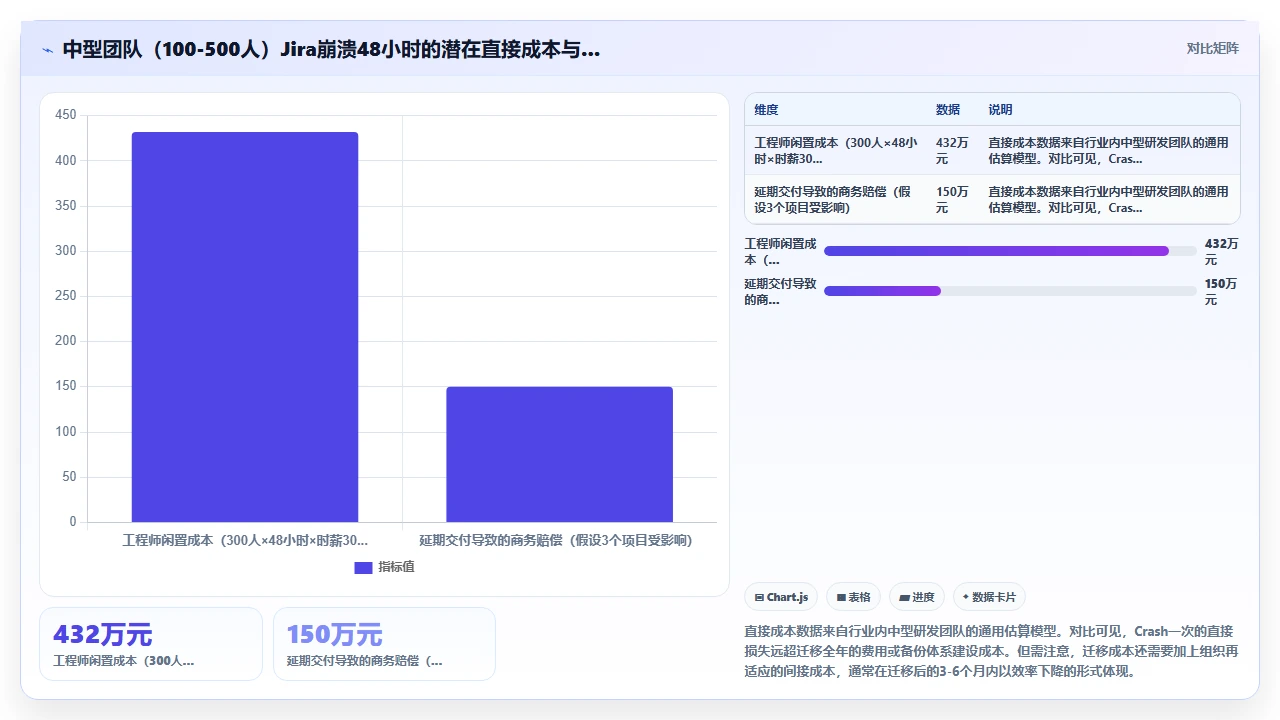Viewport: 1280px width, 720px height.
Task: Click the 工程师闲置成本 progress bar label
Action: 780,251
